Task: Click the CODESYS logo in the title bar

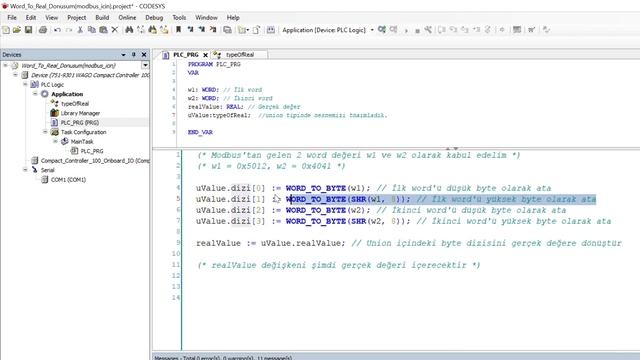Action: pyautogui.click(x=5, y=6)
